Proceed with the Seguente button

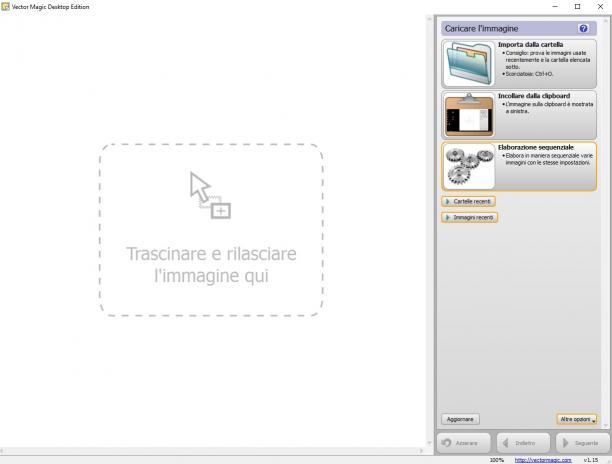pyautogui.click(x=583, y=443)
